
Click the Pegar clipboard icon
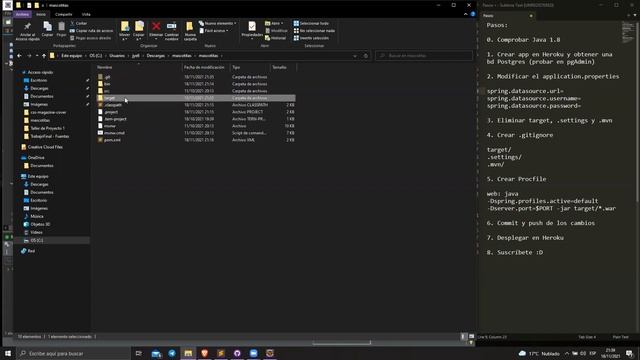click(x=61, y=27)
